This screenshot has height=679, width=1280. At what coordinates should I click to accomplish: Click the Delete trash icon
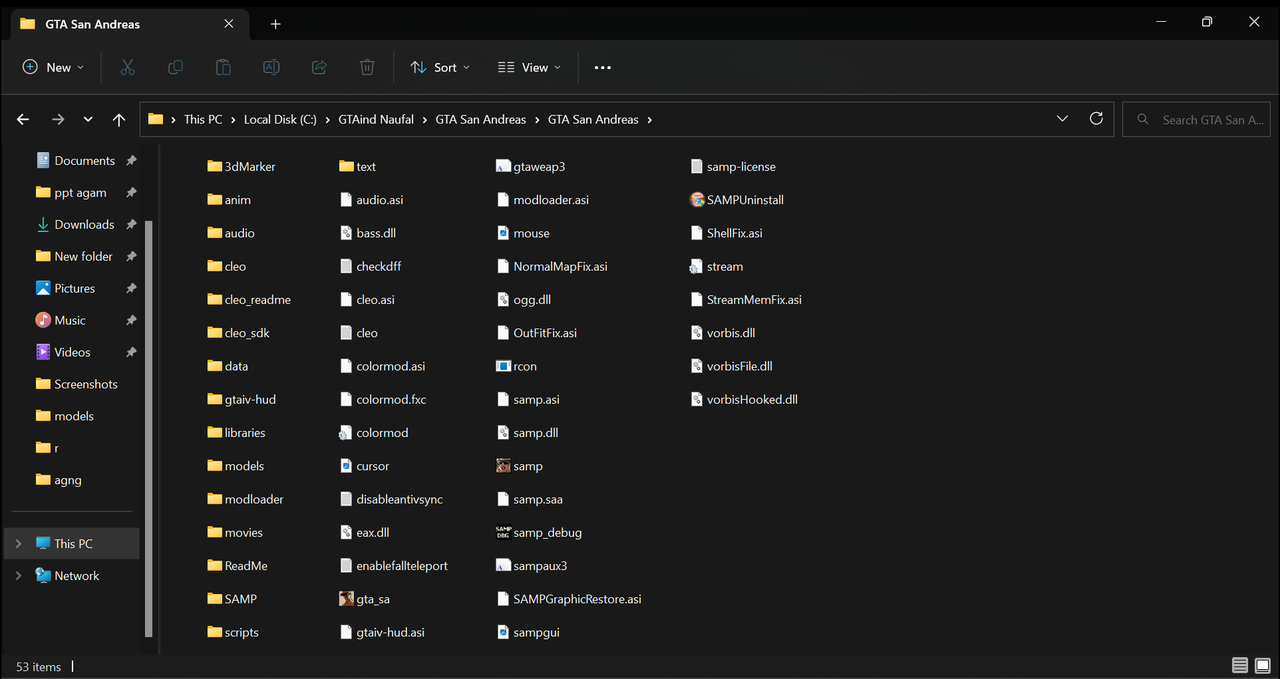[x=367, y=67]
